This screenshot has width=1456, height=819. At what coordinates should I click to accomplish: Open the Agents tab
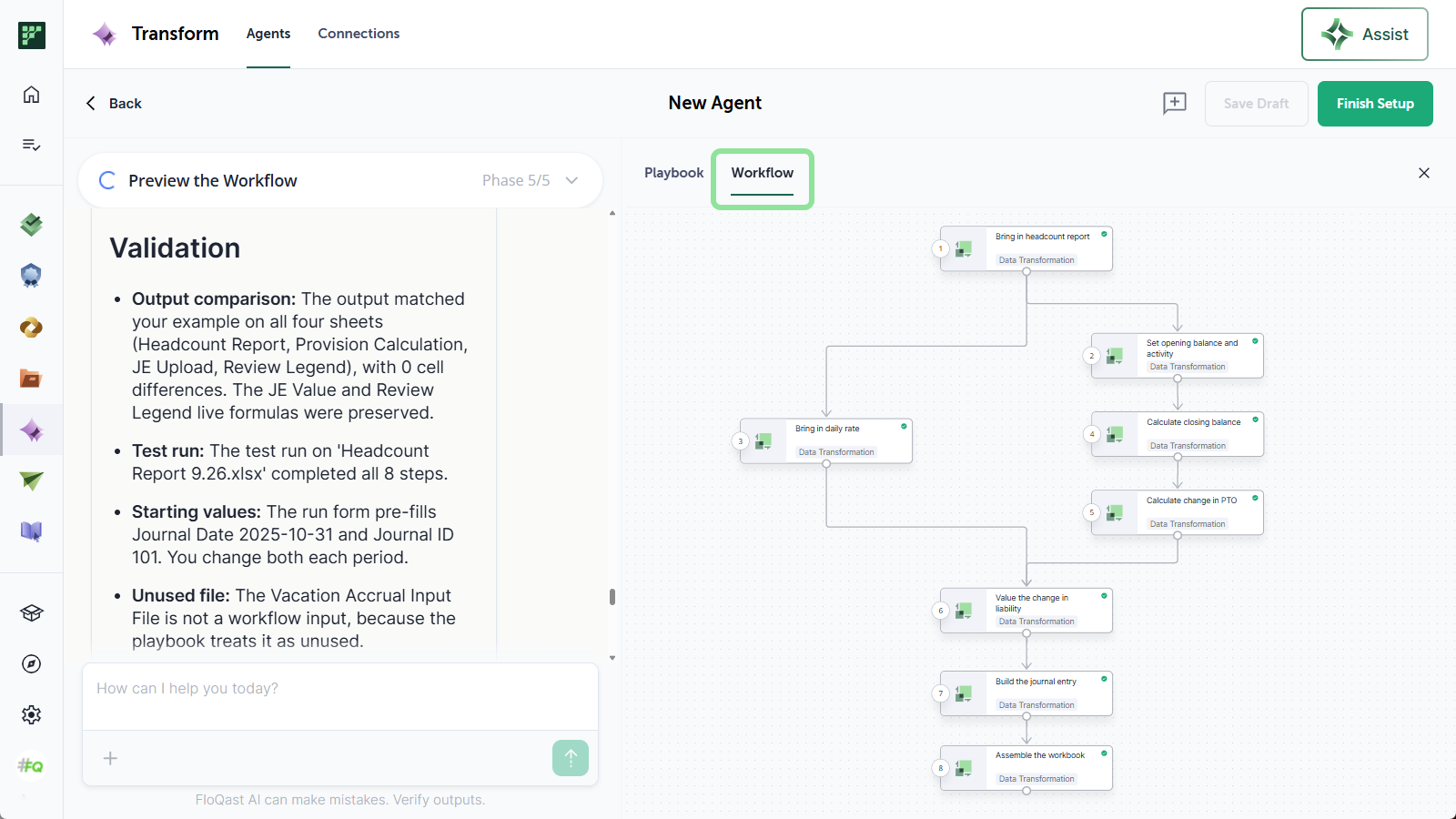click(x=268, y=34)
